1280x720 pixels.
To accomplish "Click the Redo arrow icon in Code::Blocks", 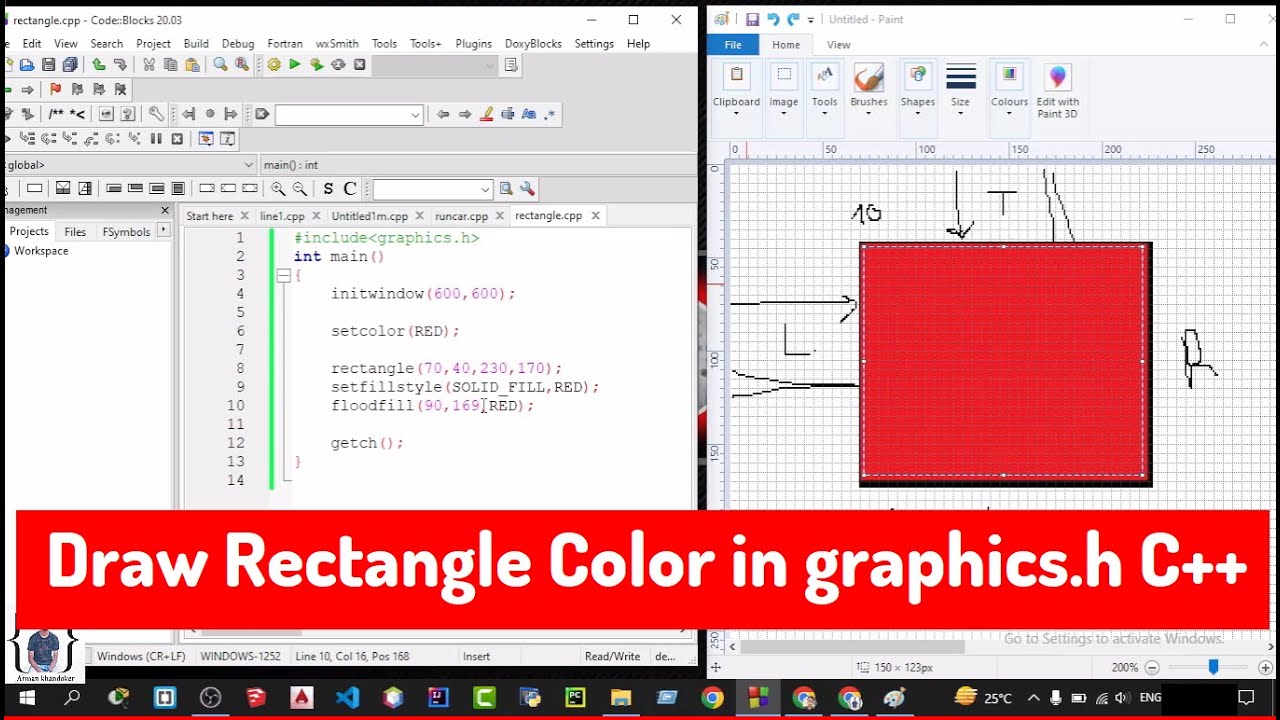I will 120,65.
